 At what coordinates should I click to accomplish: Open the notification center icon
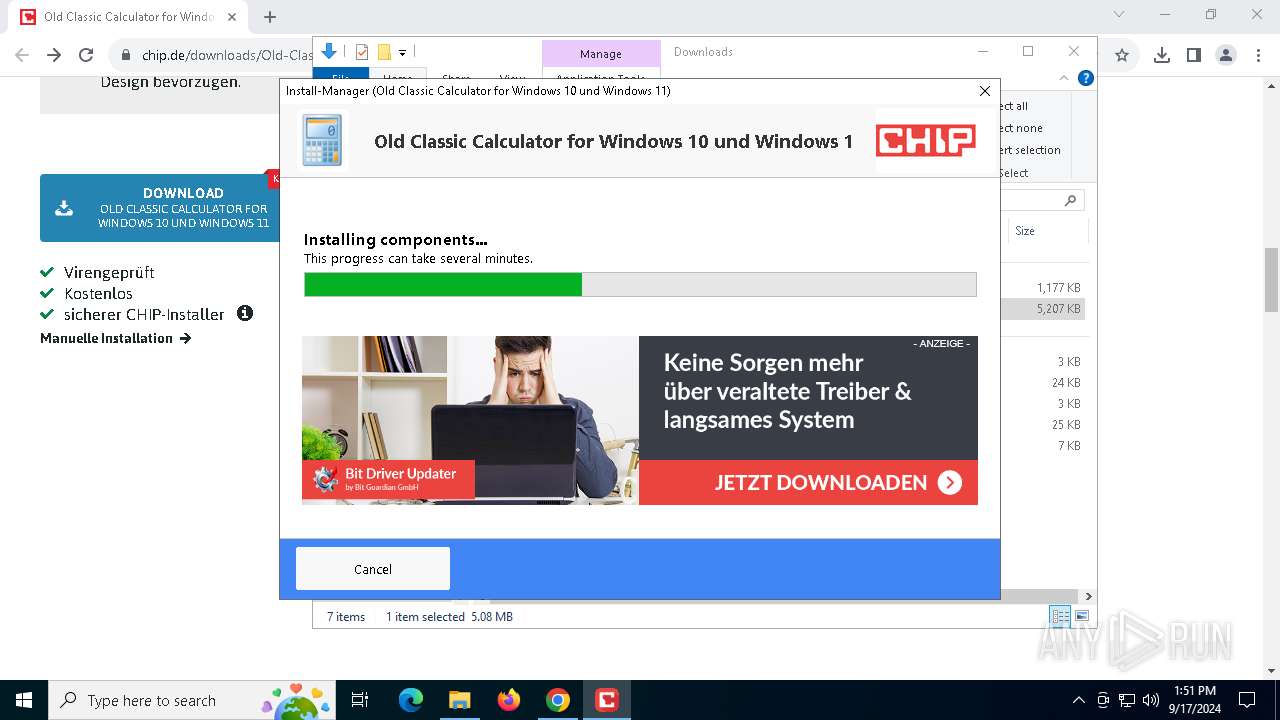1247,700
